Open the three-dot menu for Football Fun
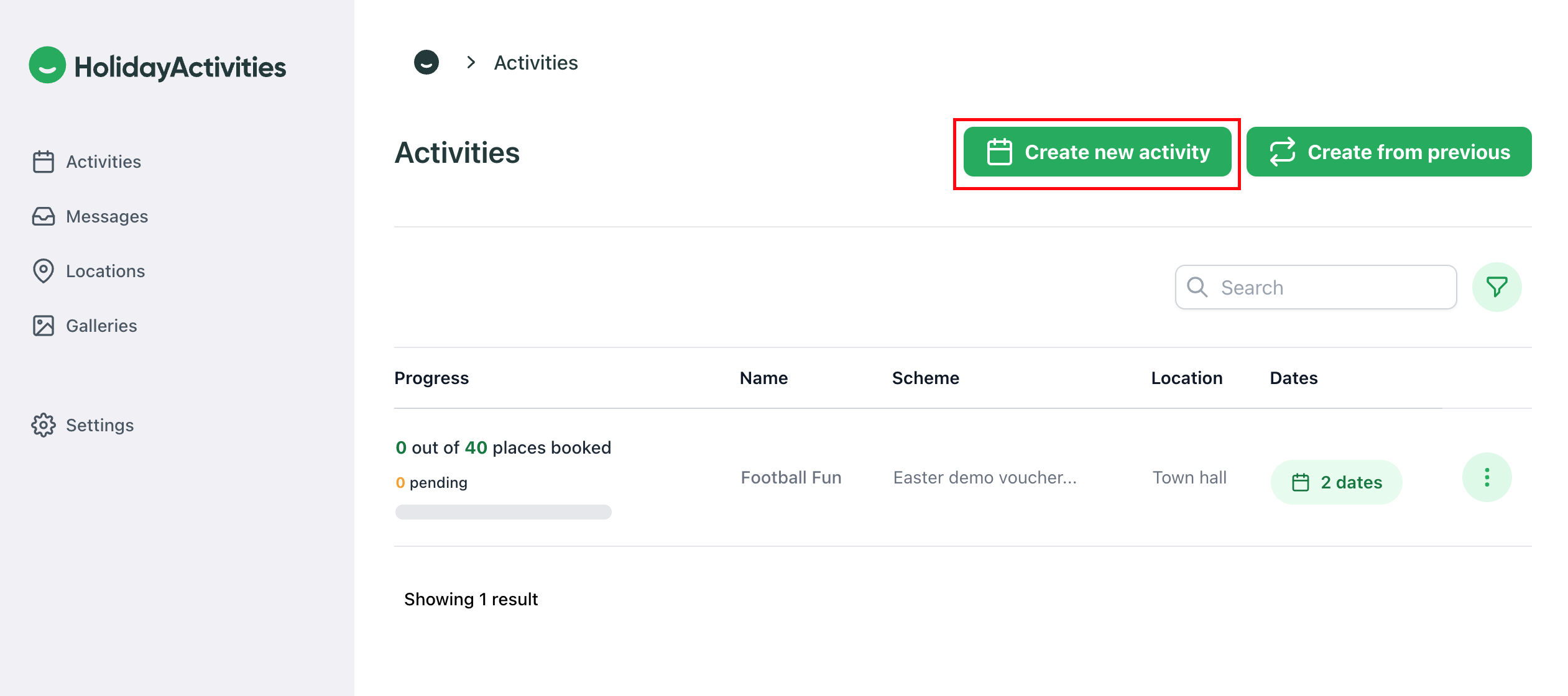This screenshot has width=1568, height=696. pos(1487,477)
